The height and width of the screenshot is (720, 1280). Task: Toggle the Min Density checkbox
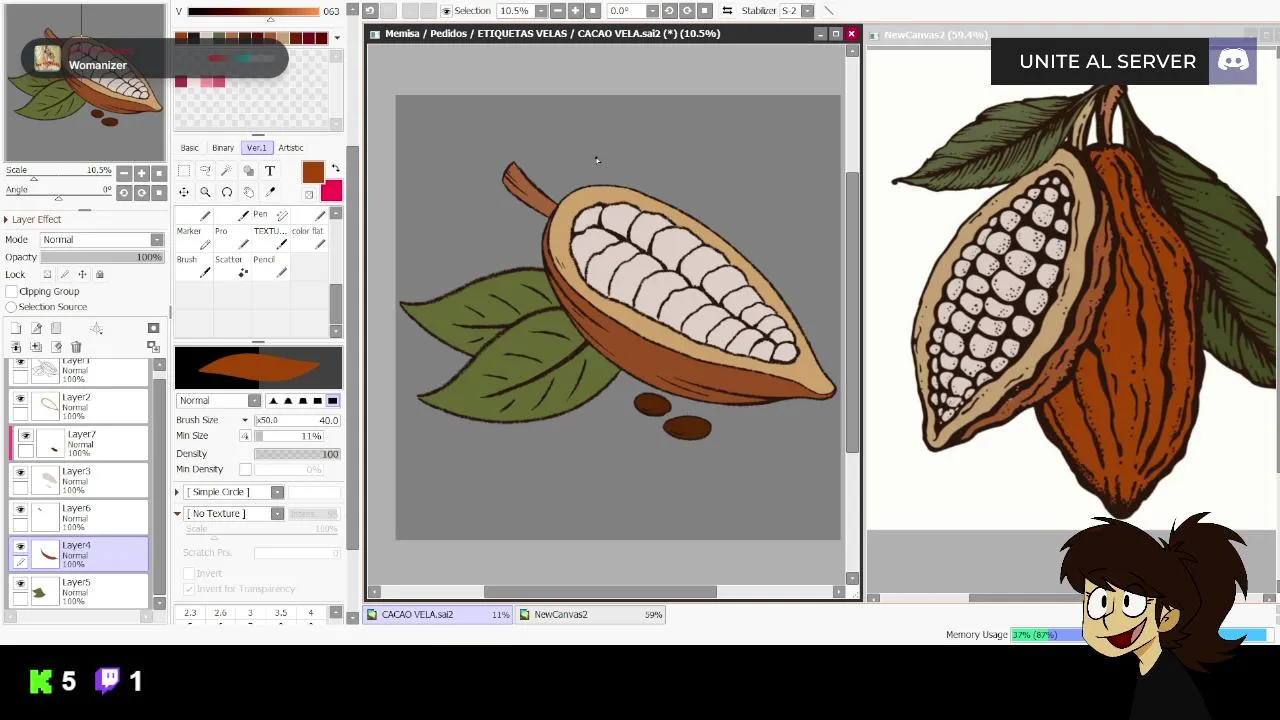click(245, 469)
